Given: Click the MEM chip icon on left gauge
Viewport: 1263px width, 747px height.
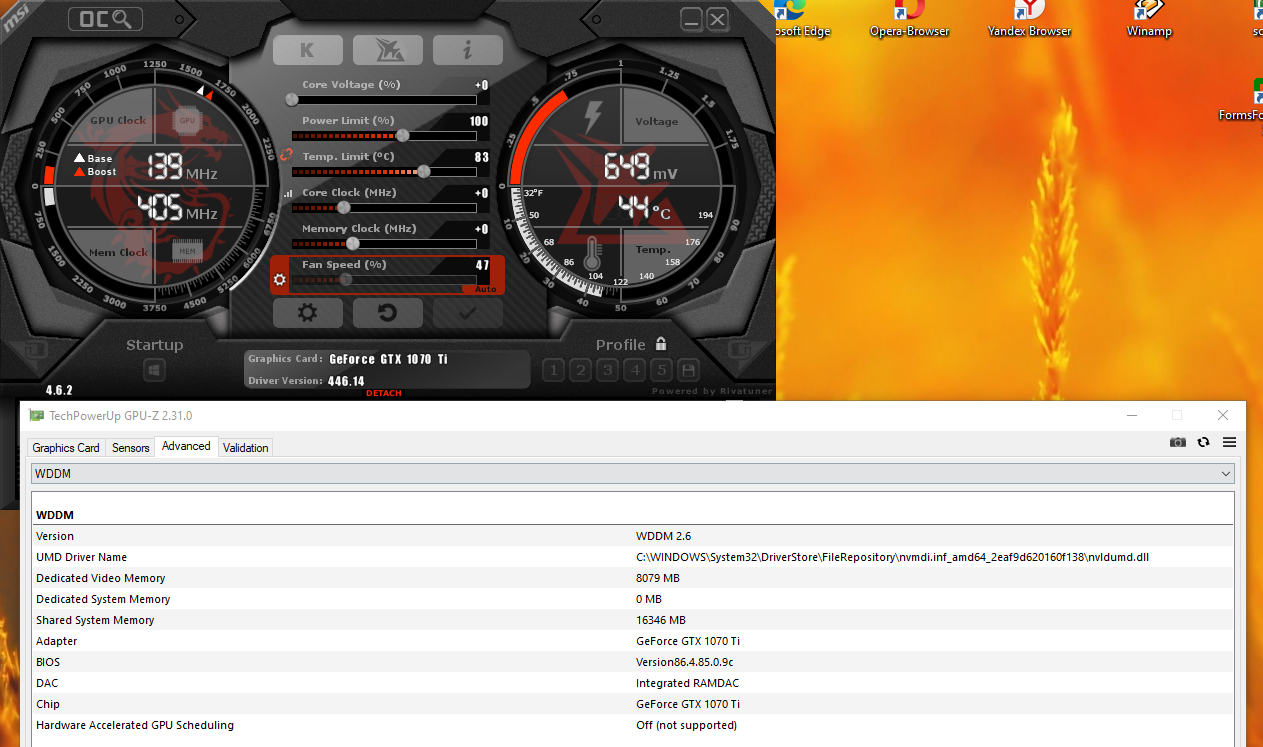Looking at the screenshot, I should coord(187,251).
